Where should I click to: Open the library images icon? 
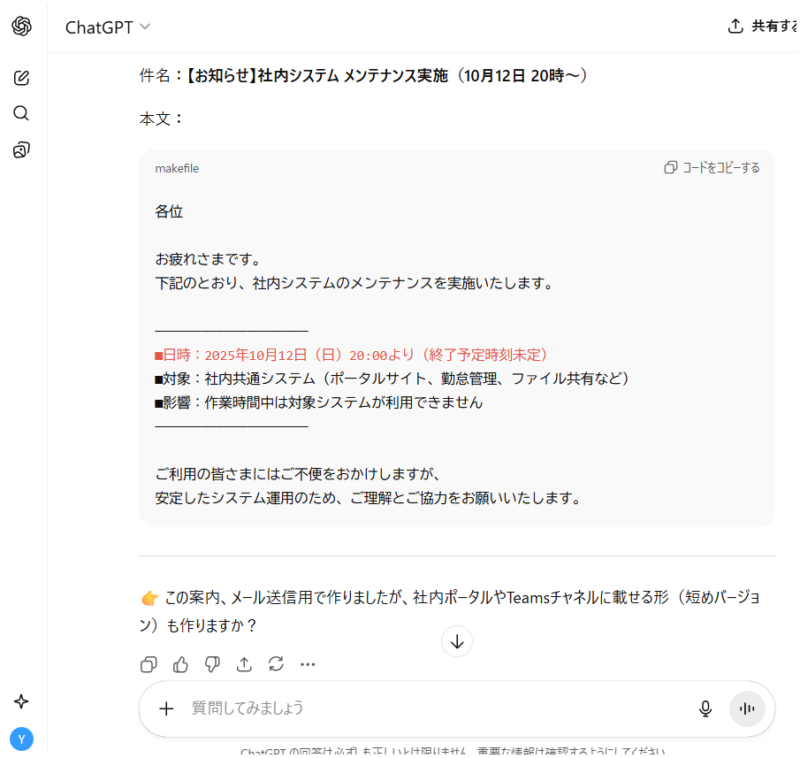click(x=21, y=150)
